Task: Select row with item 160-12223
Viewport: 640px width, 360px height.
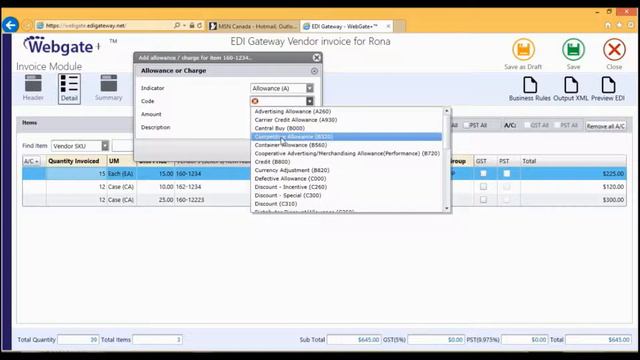Action: (x=324, y=200)
